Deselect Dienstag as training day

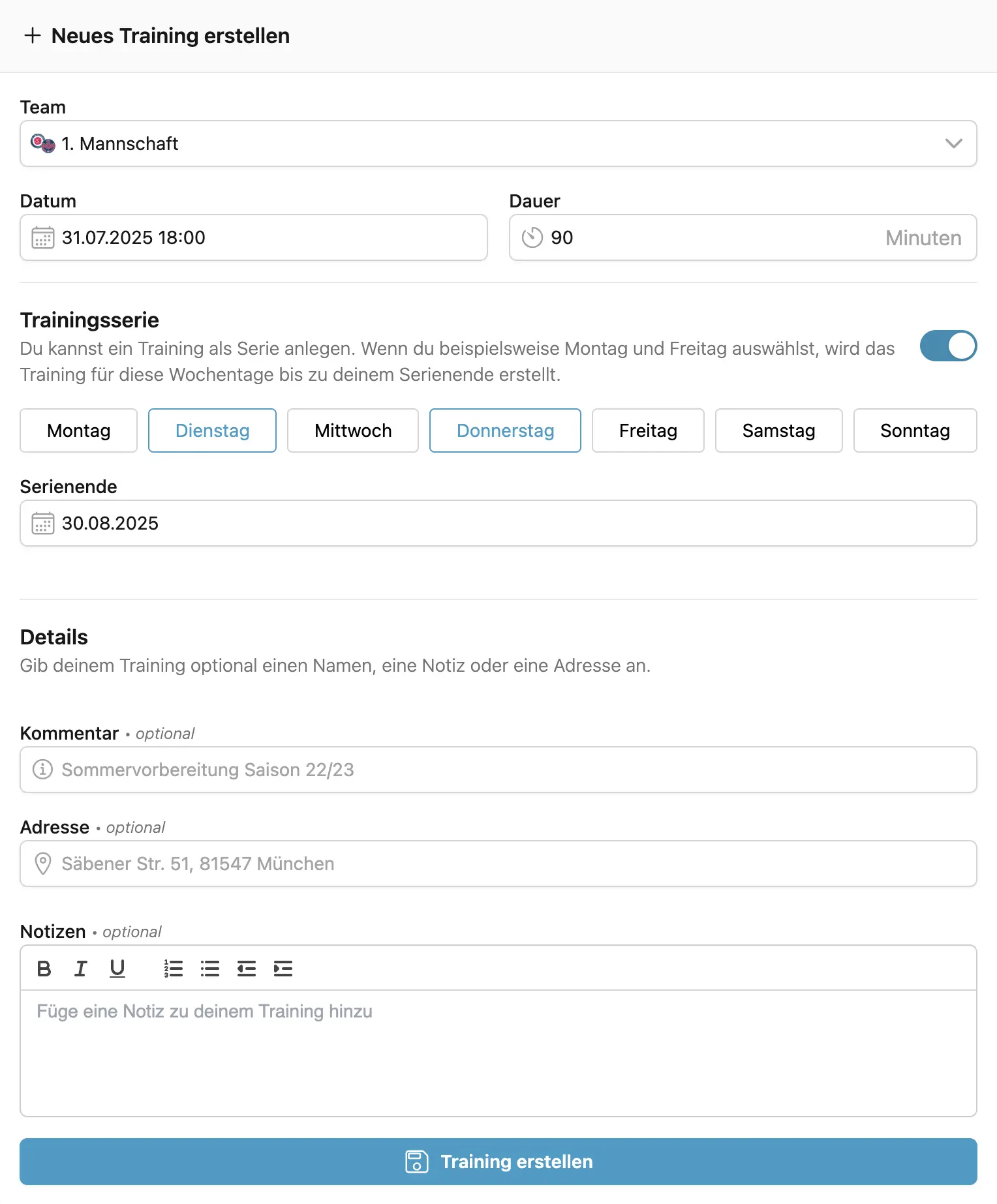point(212,430)
